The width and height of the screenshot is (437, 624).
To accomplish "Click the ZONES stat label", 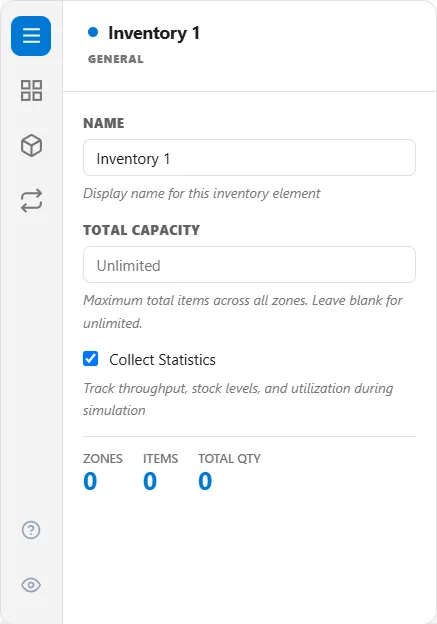I will 103,459.
